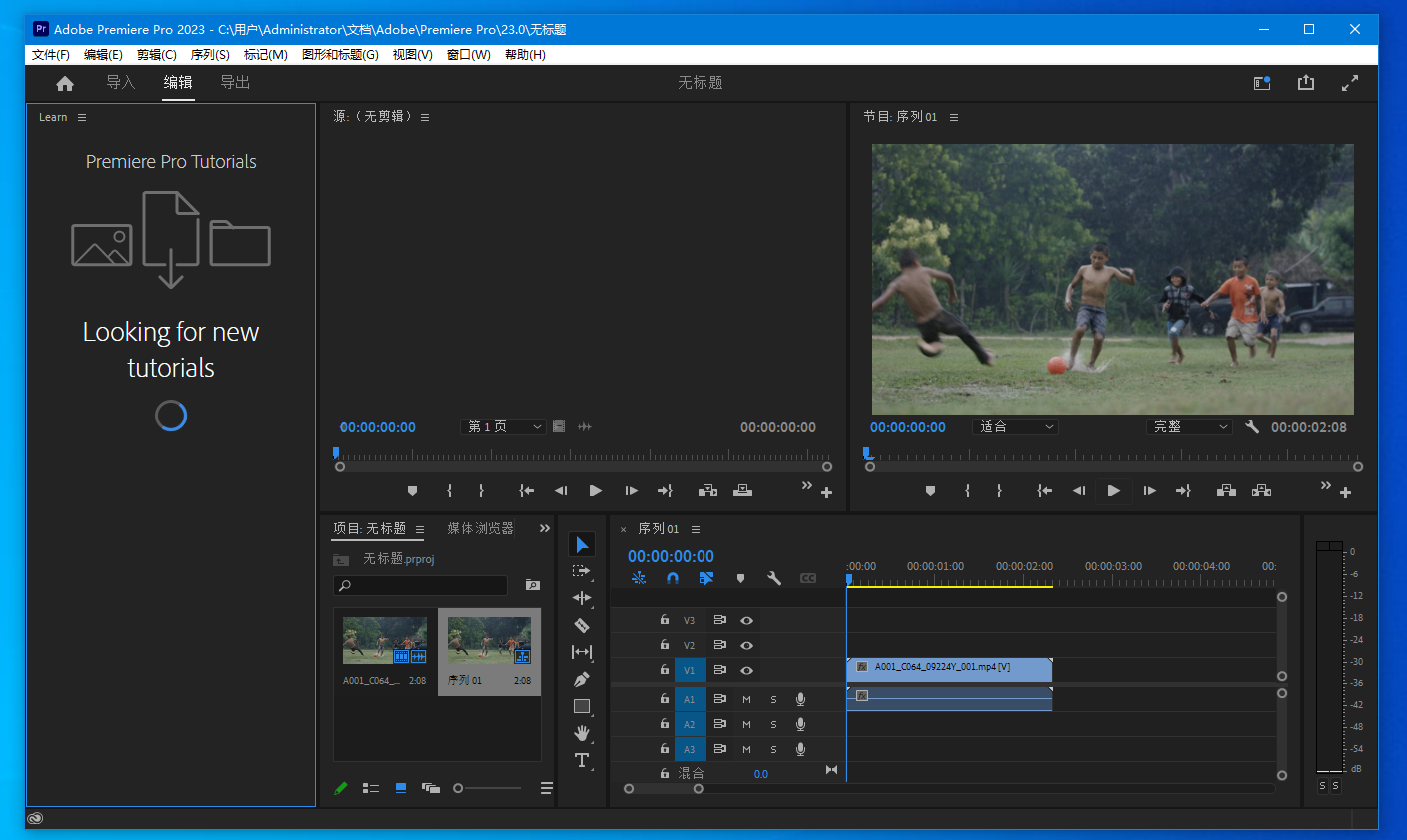Select A001_C064 clip thumbnail in project

385,640
